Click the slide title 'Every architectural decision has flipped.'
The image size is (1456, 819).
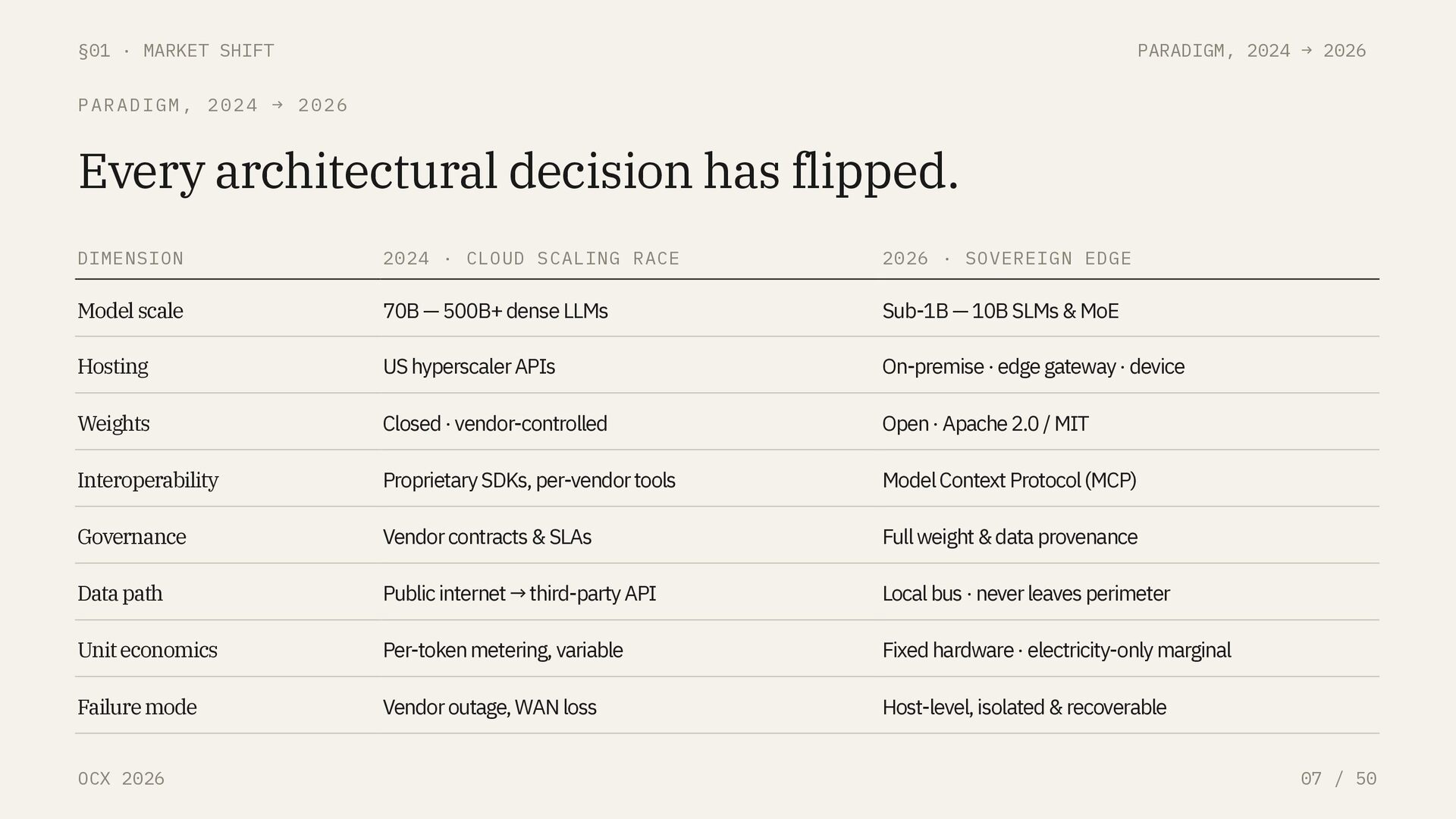[x=518, y=171]
